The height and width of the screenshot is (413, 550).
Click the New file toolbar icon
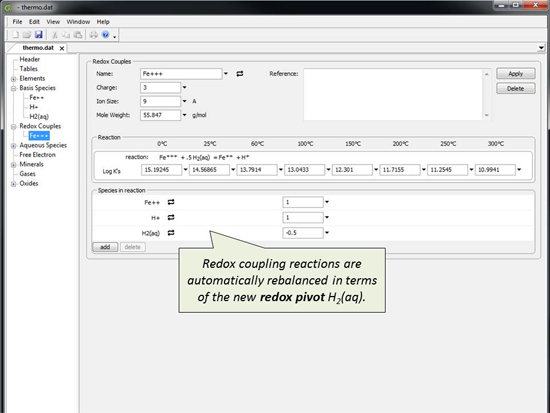click(15, 35)
